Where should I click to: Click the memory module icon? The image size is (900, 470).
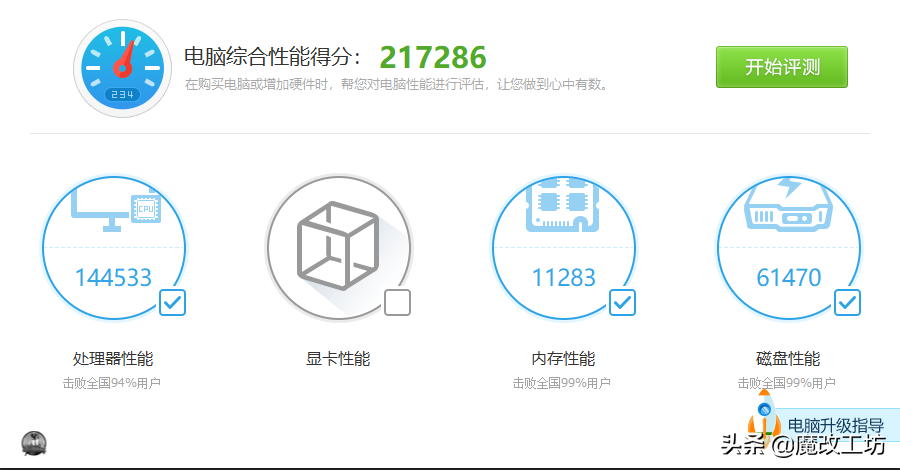[x=562, y=205]
